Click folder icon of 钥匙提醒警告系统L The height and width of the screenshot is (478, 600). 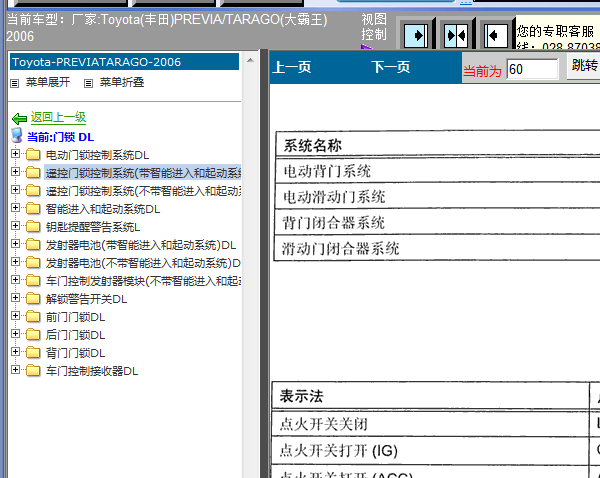click(33, 227)
